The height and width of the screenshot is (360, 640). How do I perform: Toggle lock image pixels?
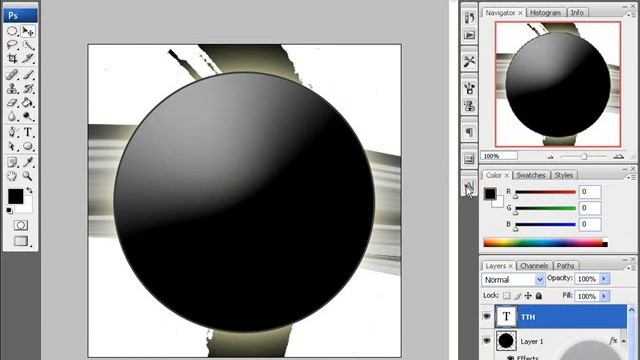(518, 296)
